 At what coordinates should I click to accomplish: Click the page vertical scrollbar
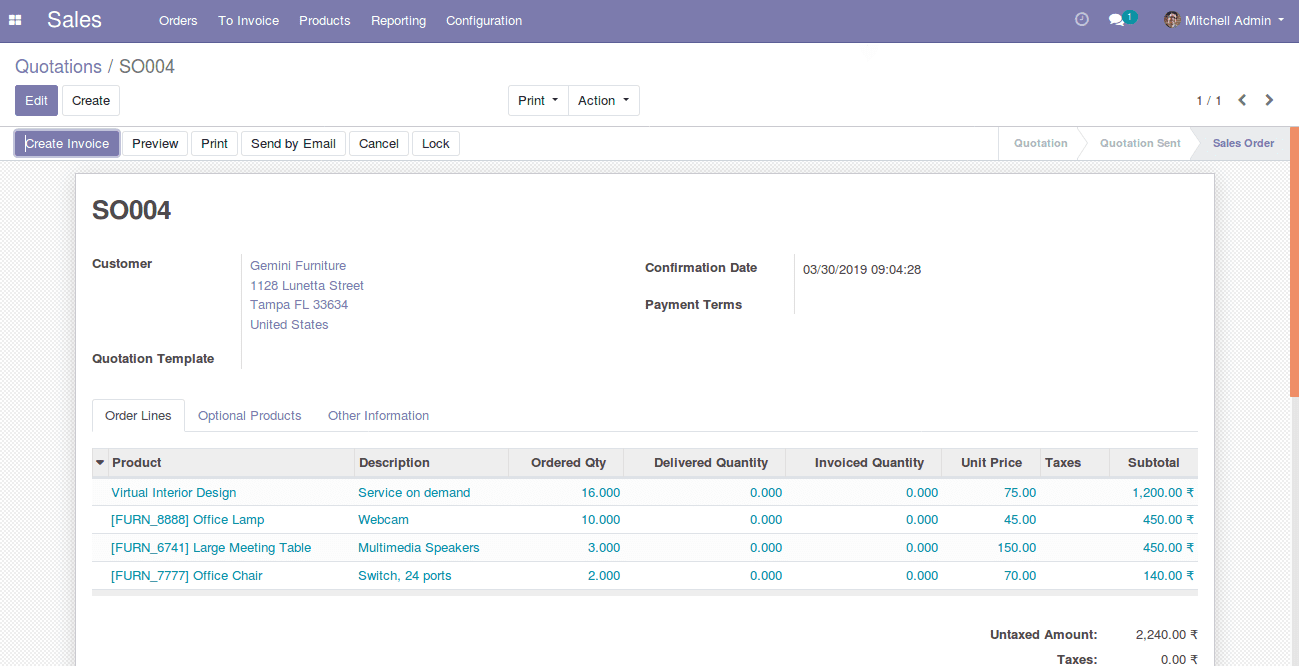coord(1294,262)
